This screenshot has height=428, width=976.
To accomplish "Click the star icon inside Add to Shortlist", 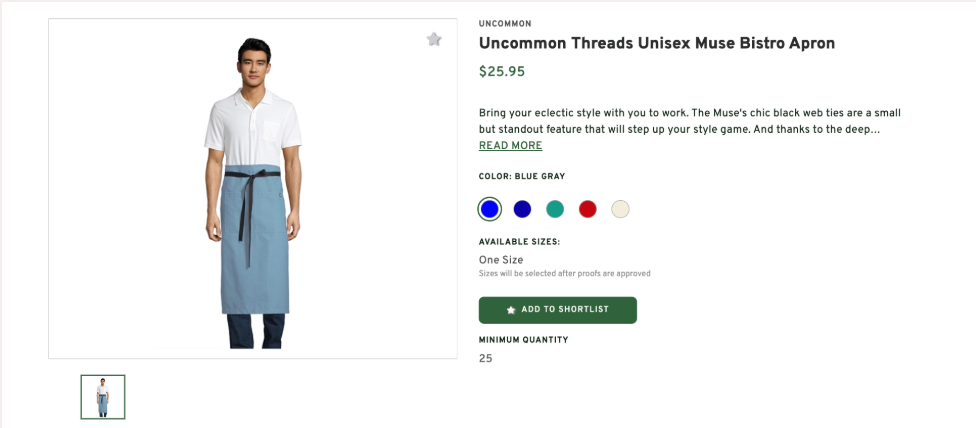I will (511, 310).
